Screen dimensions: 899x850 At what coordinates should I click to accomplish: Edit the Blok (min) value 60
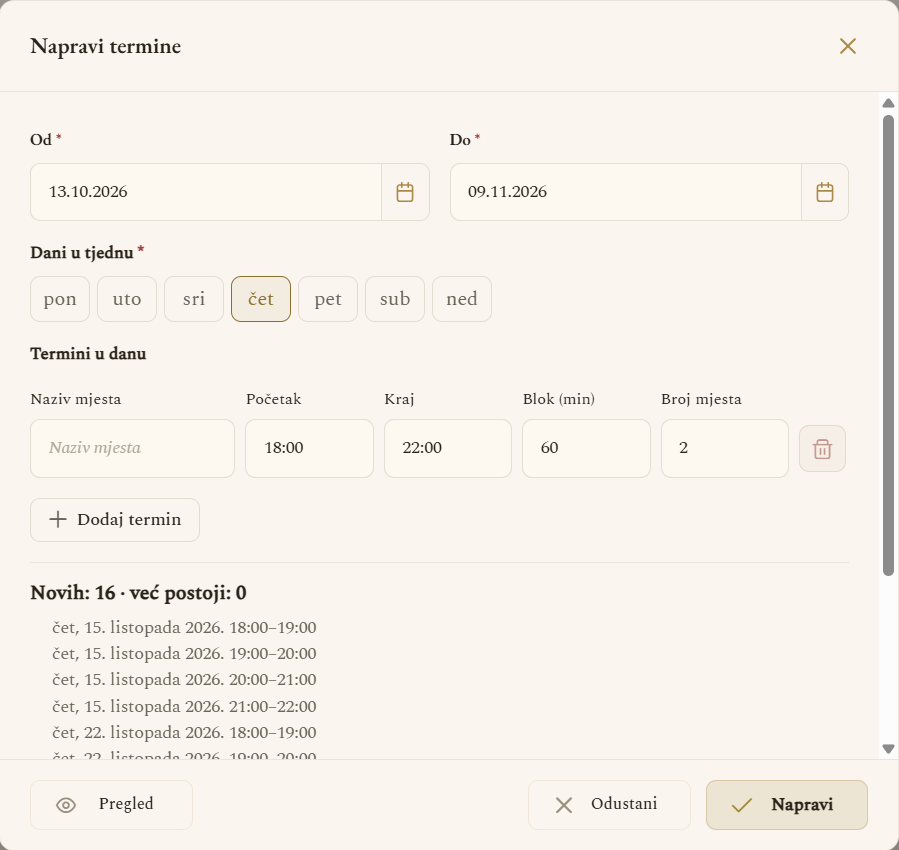coord(587,448)
